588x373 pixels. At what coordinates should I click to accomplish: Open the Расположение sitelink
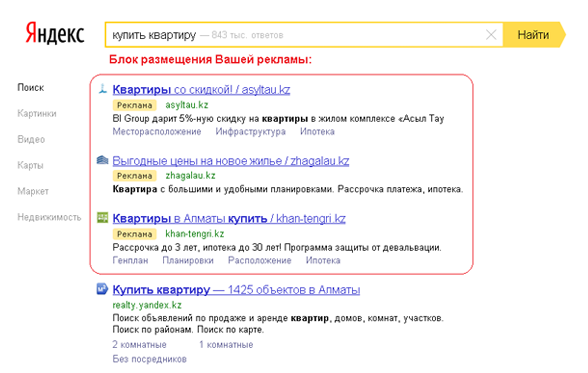(260, 260)
